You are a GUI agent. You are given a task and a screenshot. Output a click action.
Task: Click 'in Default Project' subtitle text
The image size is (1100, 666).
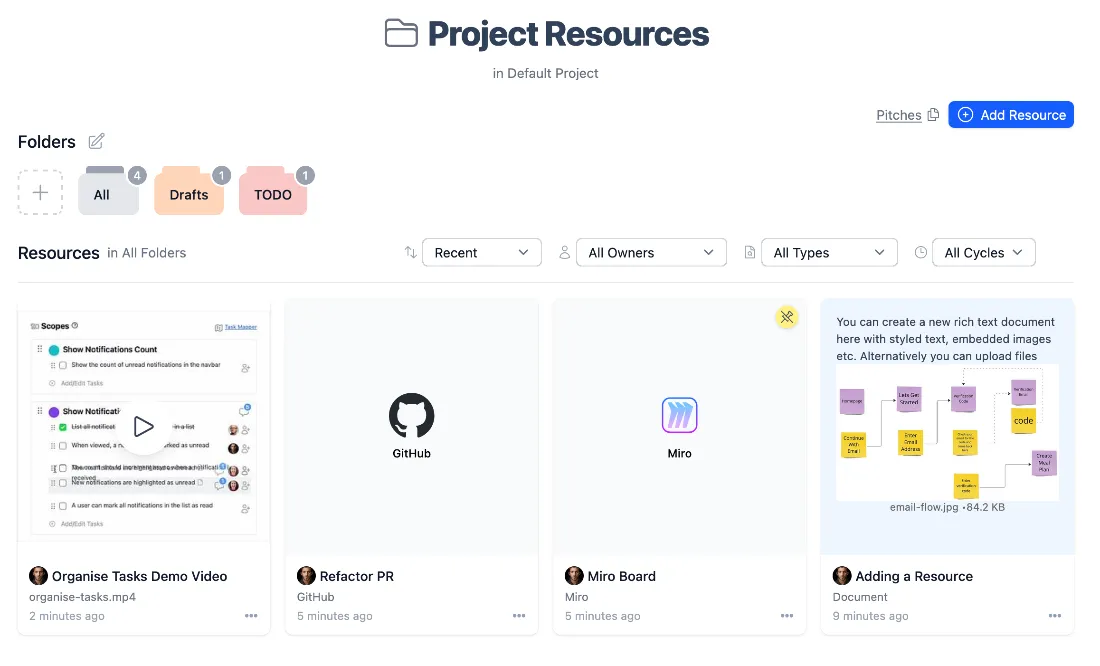point(545,73)
